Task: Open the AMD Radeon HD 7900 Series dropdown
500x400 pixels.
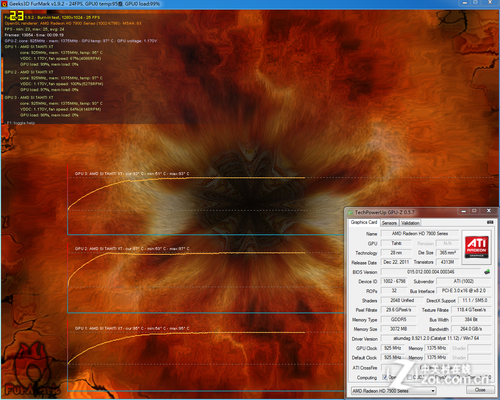Action: point(394,391)
